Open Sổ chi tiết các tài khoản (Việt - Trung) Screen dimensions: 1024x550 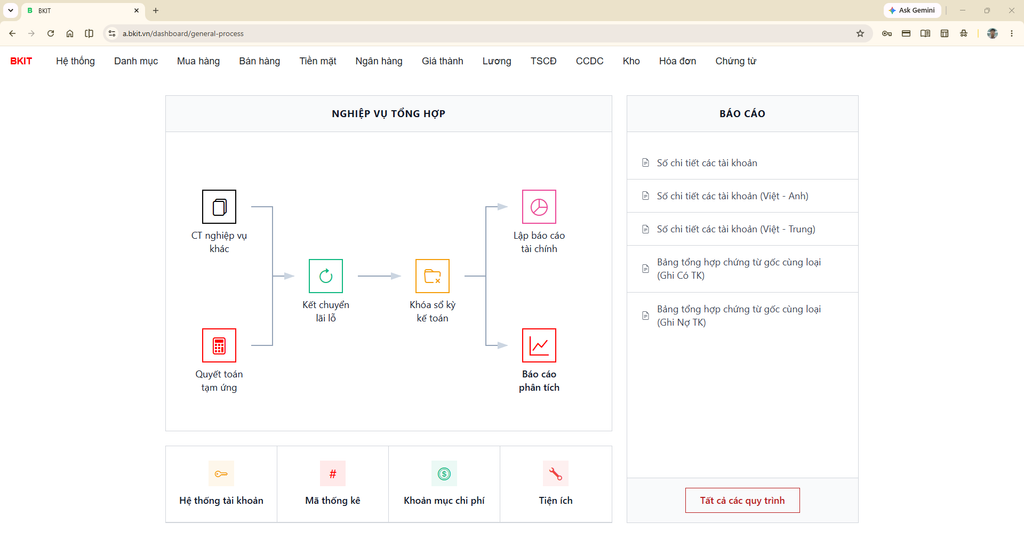click(x=742, y=229)
